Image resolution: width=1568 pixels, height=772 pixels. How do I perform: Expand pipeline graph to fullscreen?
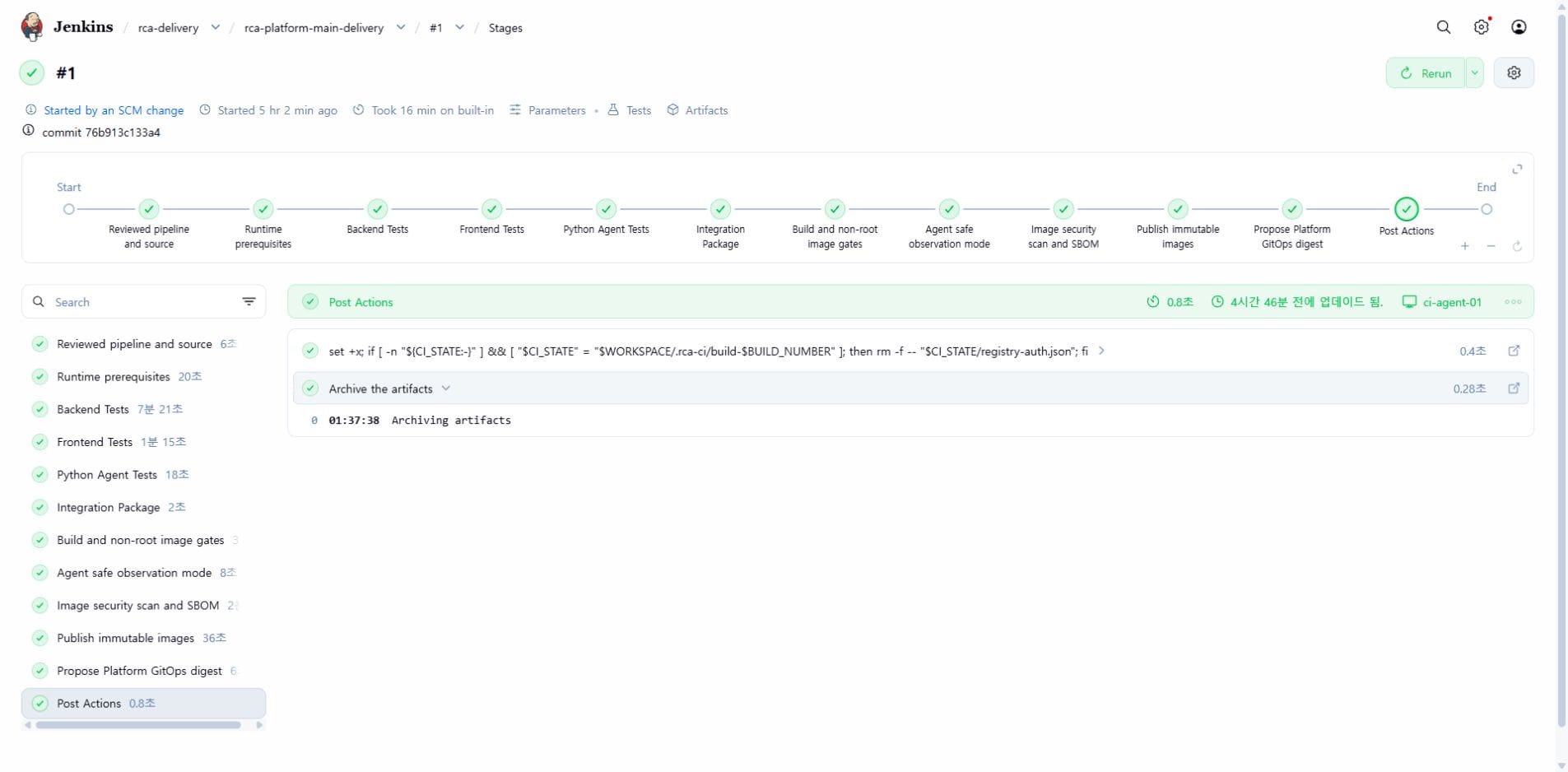pyautogui.click(x=1517, y=169)
